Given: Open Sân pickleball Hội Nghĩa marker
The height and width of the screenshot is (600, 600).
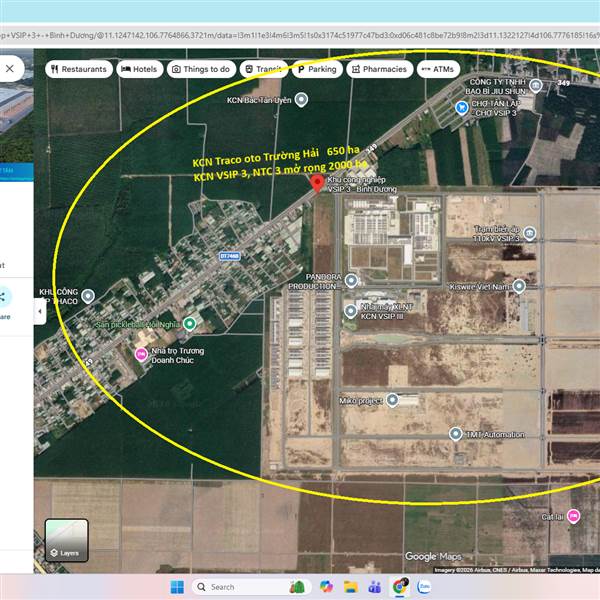Looking at the screenshot, I should 189,324.
